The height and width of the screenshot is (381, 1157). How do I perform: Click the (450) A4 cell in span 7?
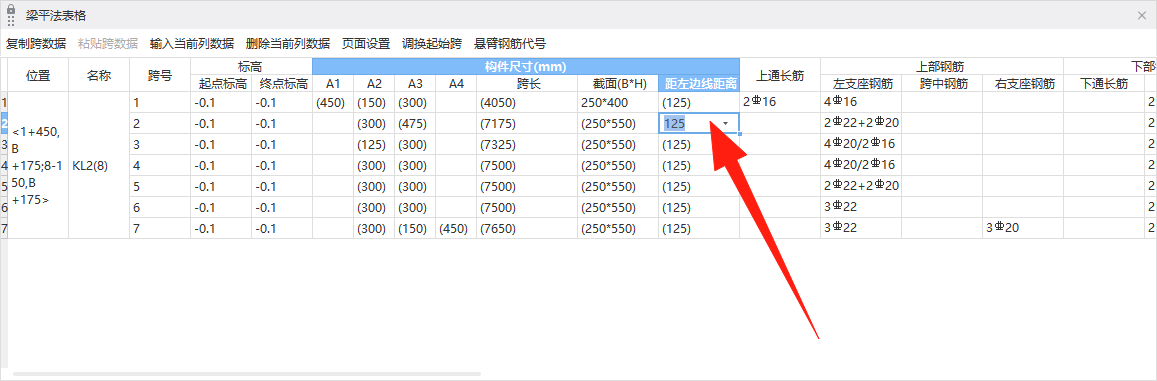click(456, 228)
